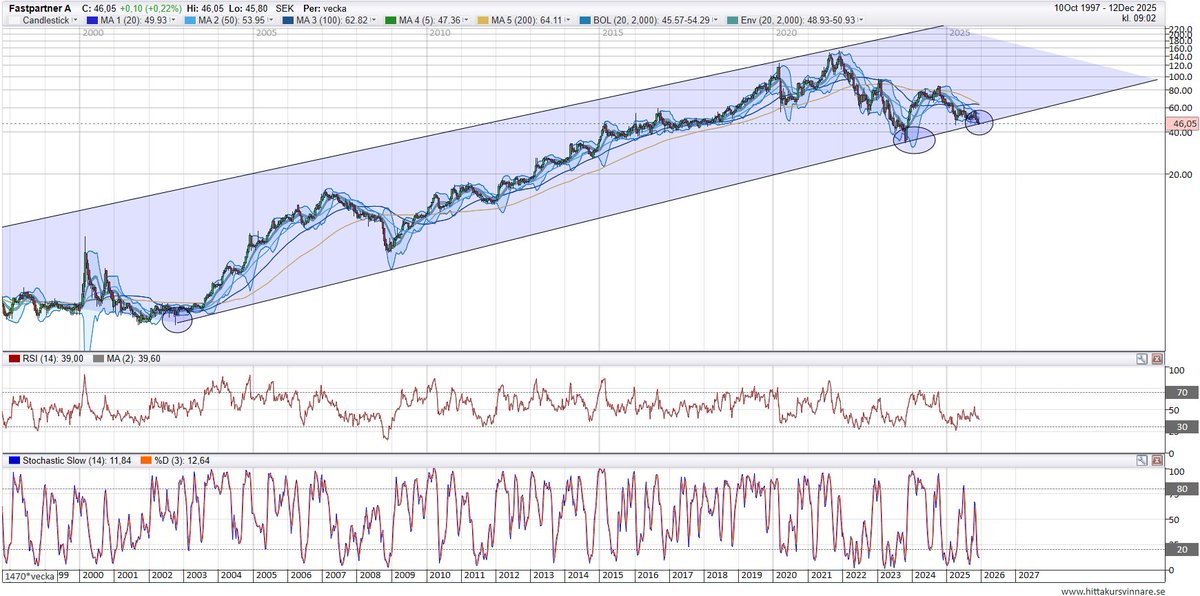Click year 2020 on bottom time axis

[786, 576]
